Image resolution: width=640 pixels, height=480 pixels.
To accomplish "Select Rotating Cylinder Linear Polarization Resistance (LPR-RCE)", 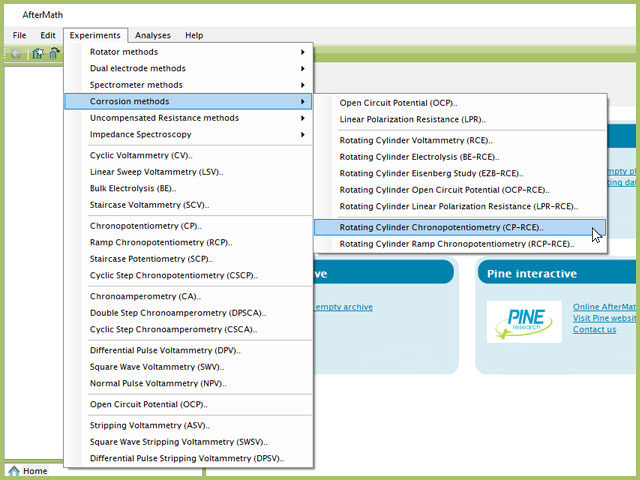I will coord(460,207).
